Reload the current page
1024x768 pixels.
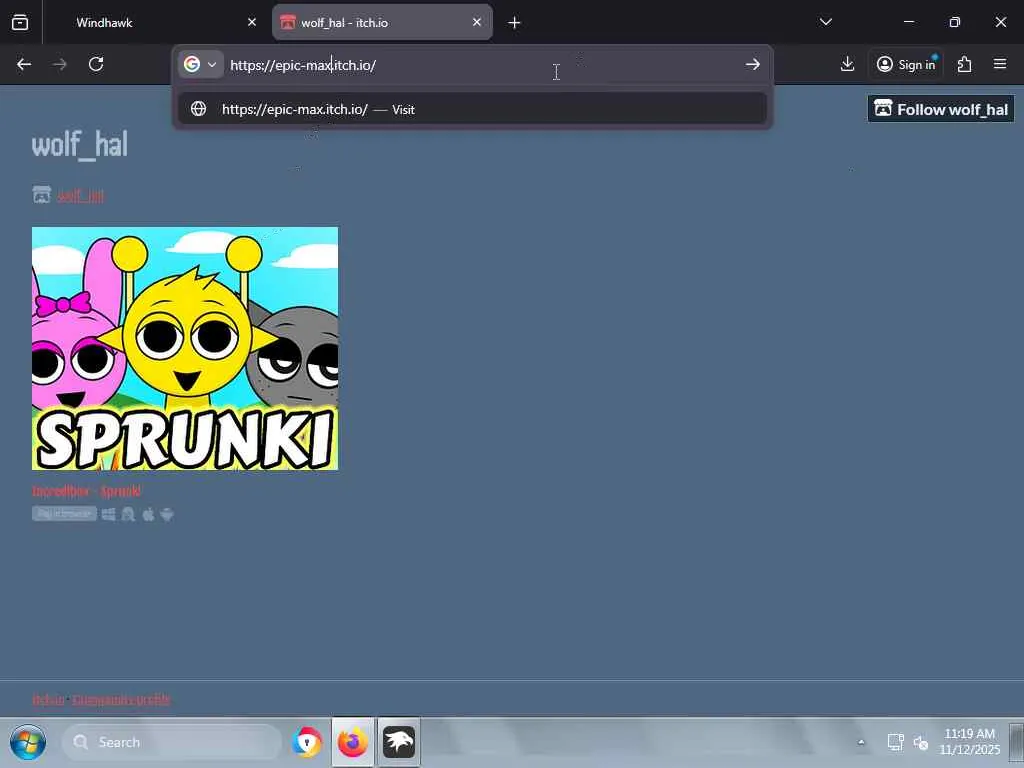[x=96, y=64]
